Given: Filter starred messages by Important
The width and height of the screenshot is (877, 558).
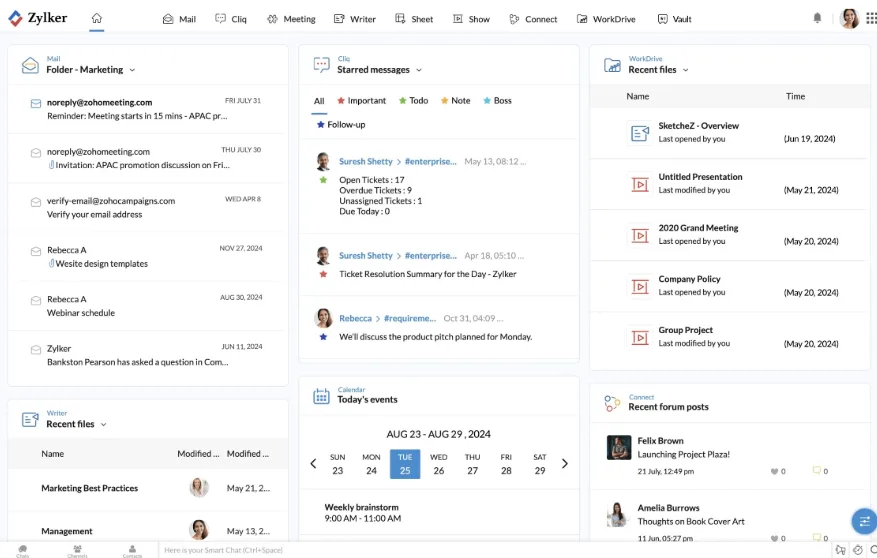Looking at the screenshot, I should [x=361, y=101].
